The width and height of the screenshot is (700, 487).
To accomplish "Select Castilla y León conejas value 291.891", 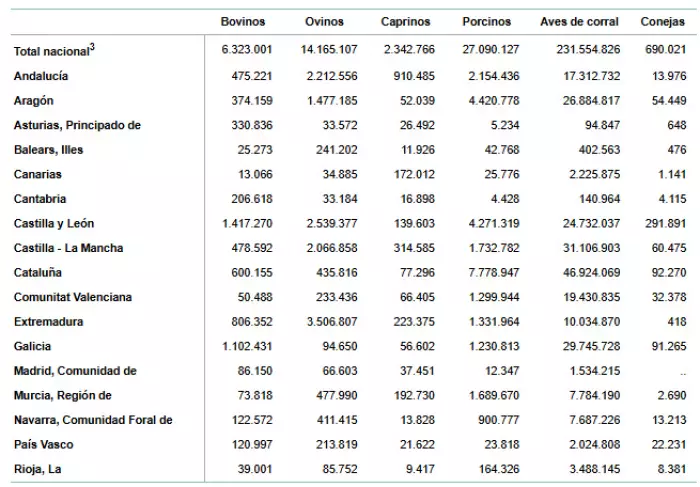I will pyautogui.click(x=664, y=223).
